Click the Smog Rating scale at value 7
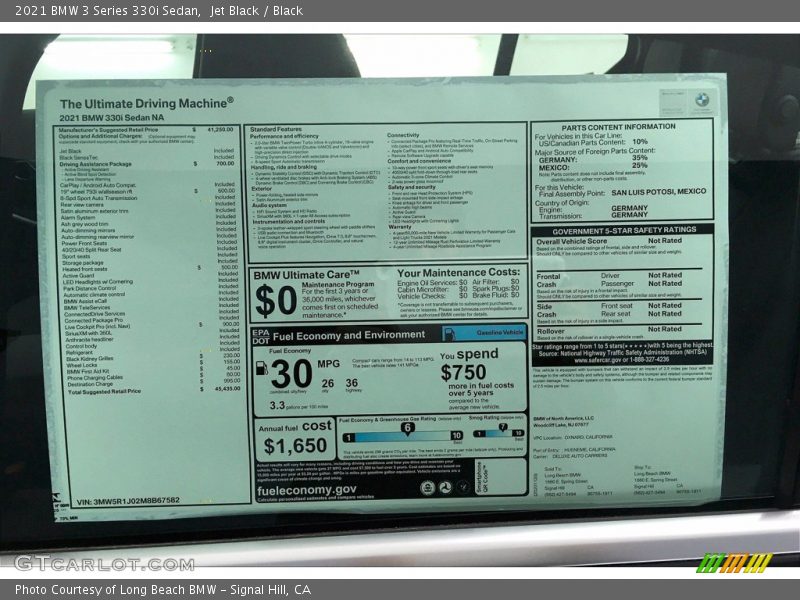 point(503,428)
